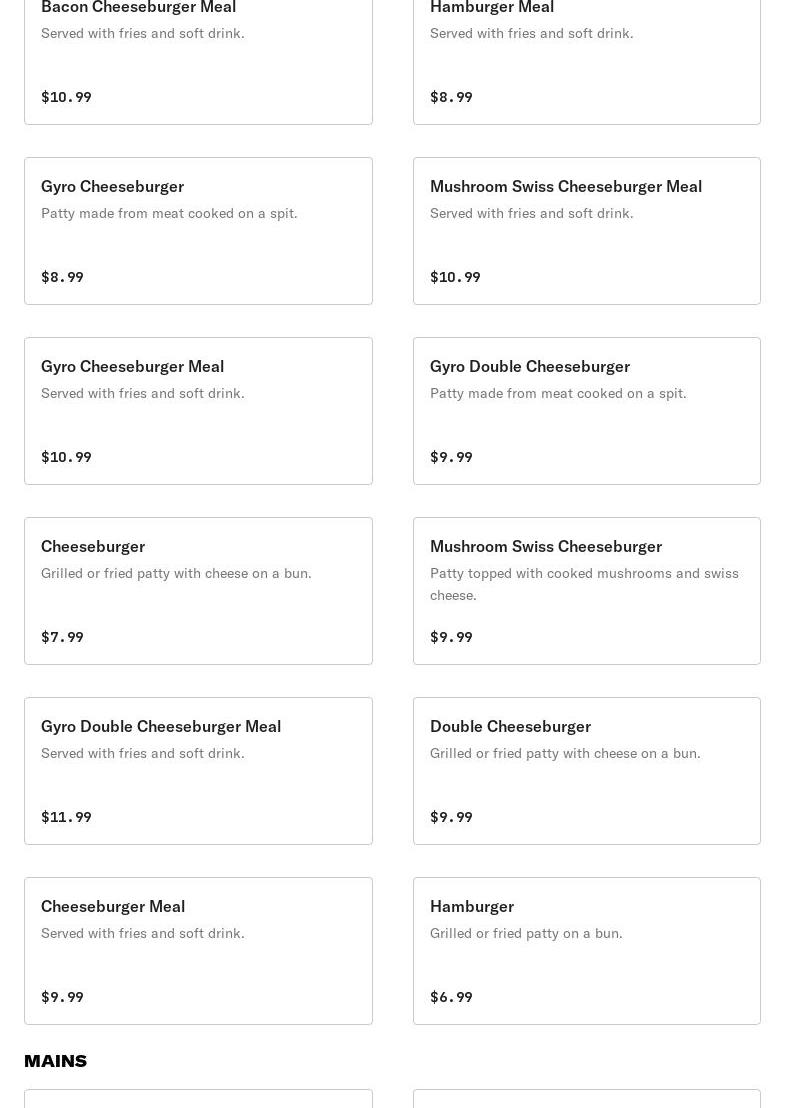Click the Mushroom Swiss Cheeseburger title

[x=545, y=546]
